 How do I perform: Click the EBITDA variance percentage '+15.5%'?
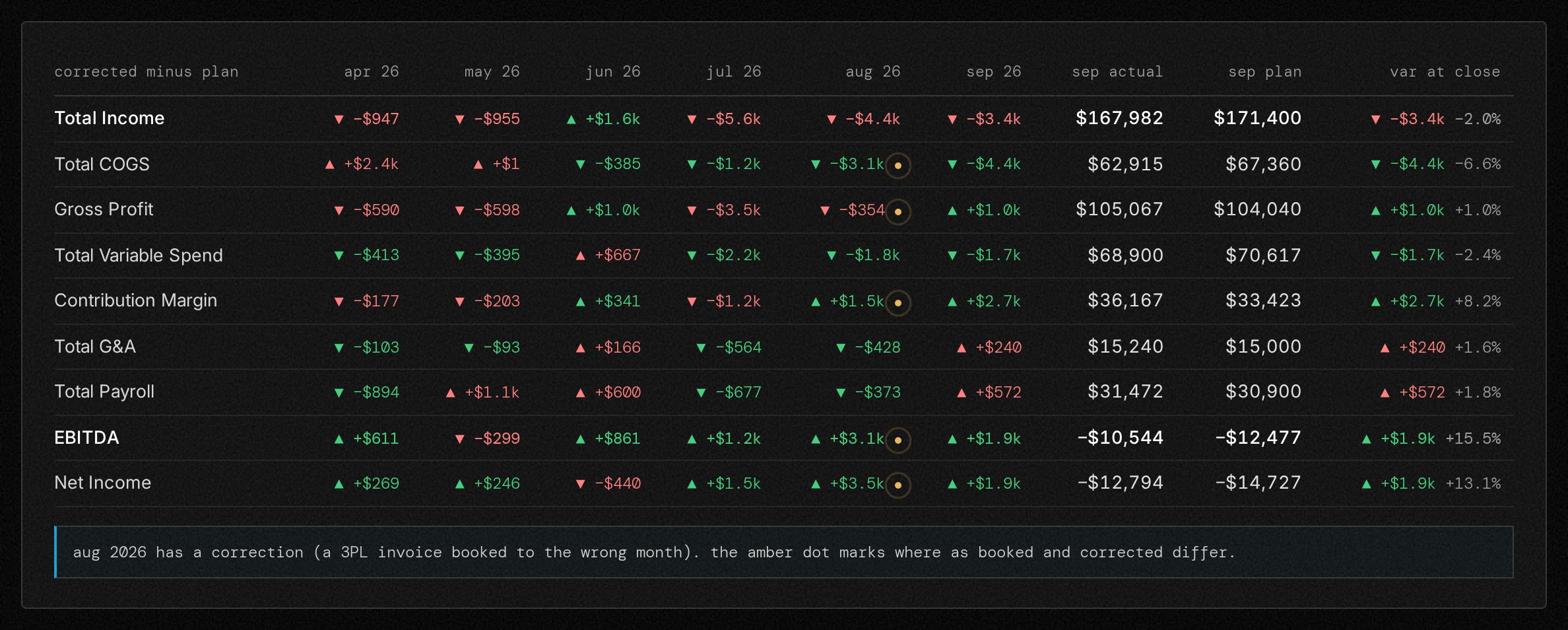click(1473, 438)
